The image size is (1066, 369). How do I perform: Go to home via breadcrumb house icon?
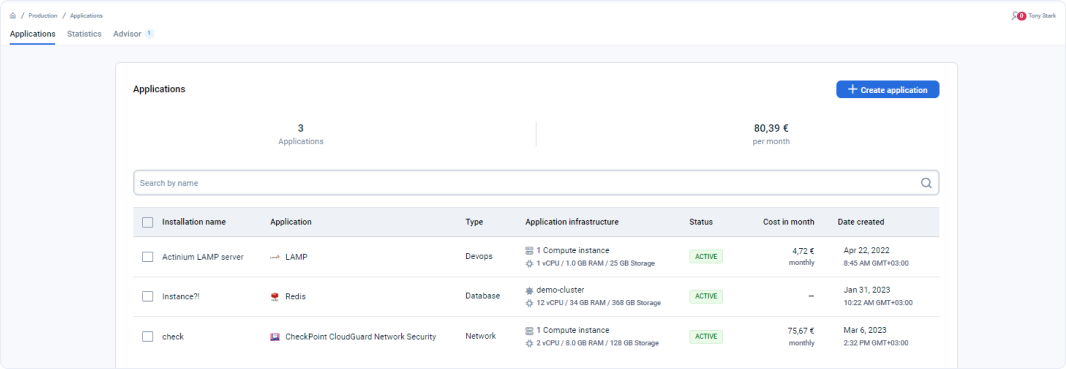(x=13, y=16)
